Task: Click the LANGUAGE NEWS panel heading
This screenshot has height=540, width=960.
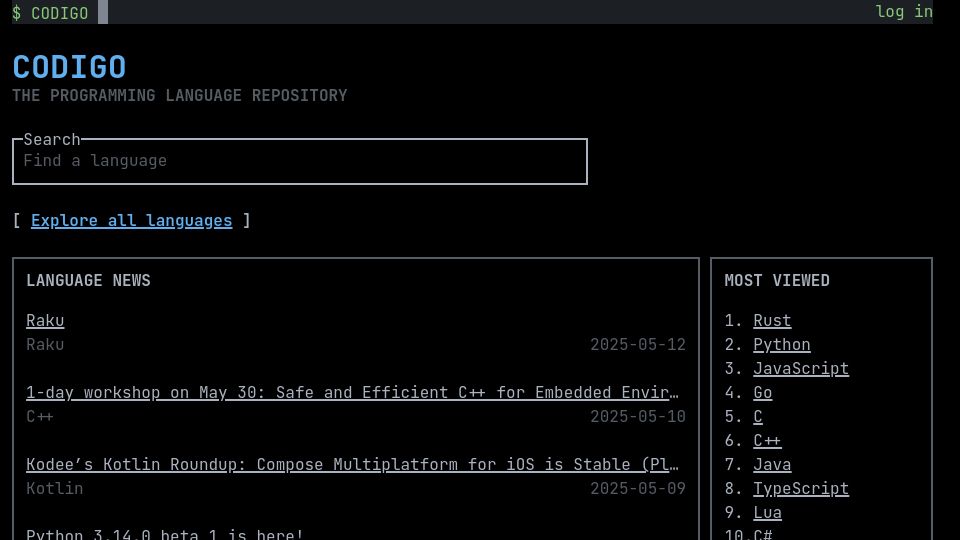Action: (x=88, y=280)
